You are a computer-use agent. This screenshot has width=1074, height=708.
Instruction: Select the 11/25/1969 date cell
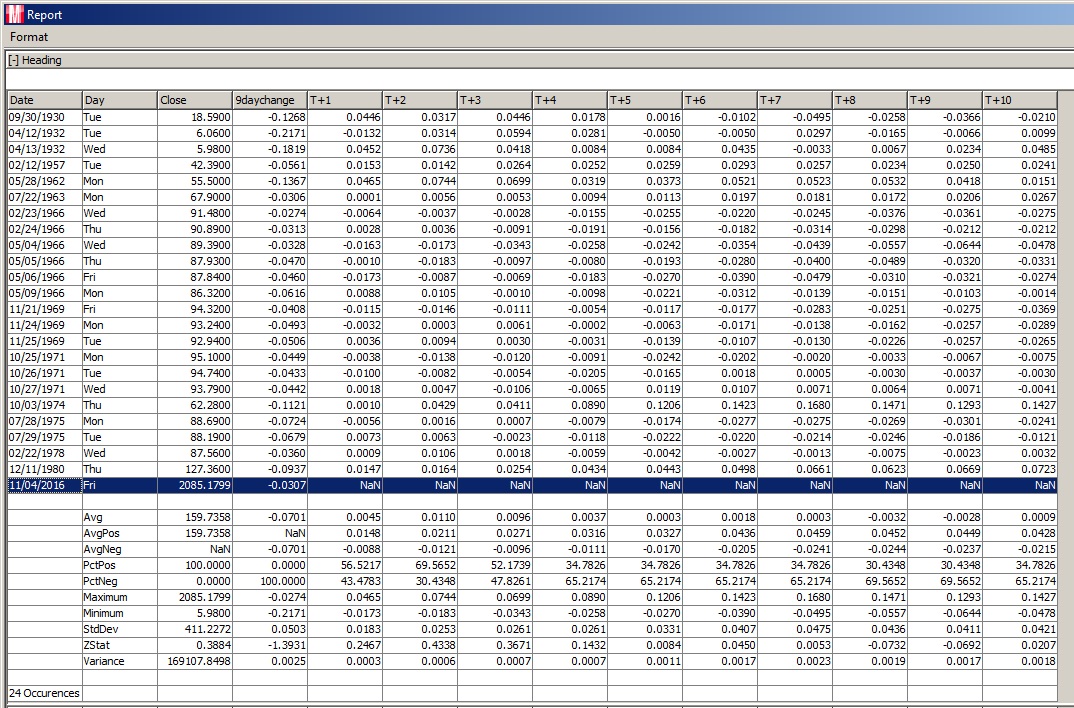(x=45, y=341)
